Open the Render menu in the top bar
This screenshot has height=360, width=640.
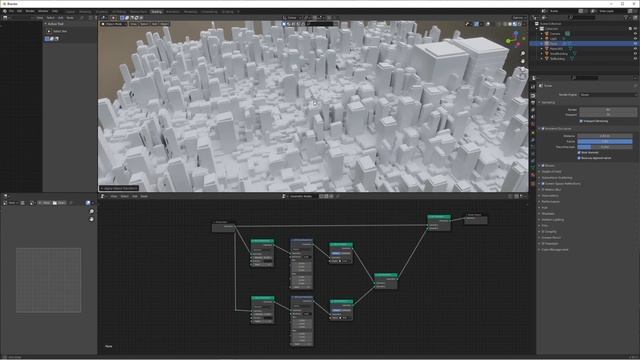[x=30, y=11]
